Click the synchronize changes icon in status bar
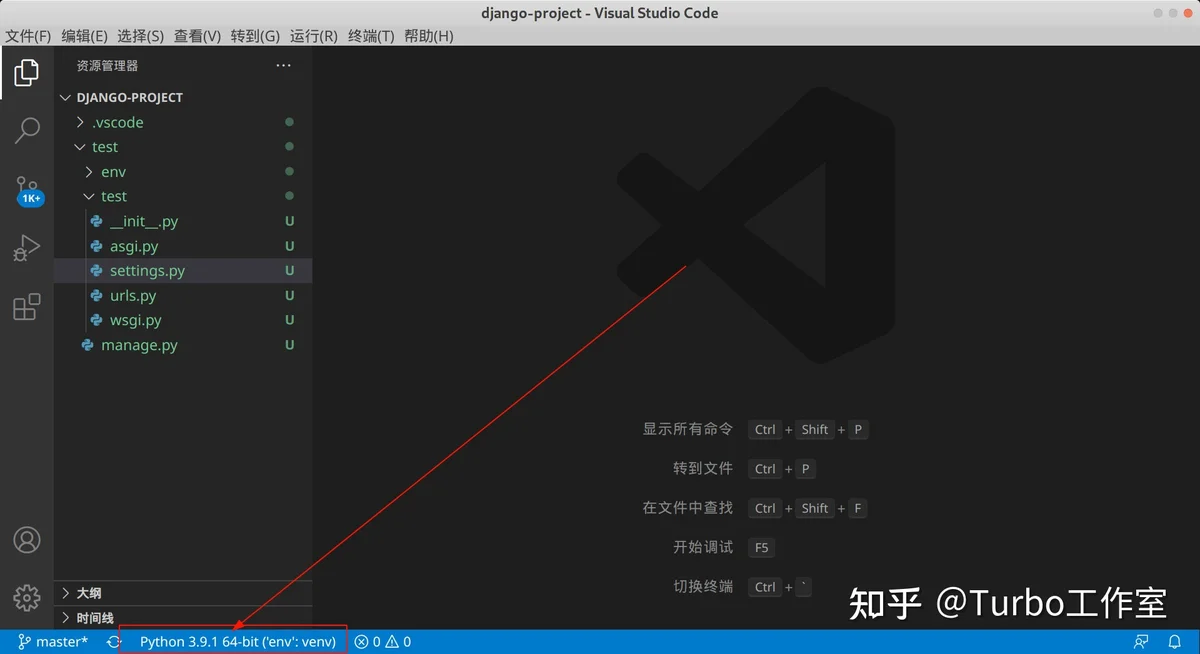The image size is (1200, 654). pos(114,642)
